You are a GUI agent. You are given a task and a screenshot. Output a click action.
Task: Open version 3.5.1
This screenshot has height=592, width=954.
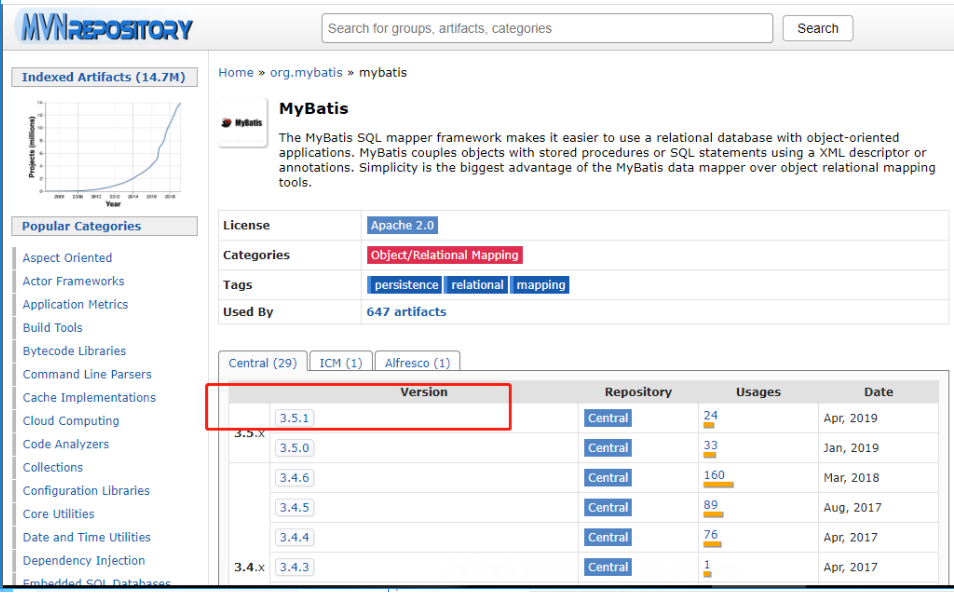click(294, 418)
